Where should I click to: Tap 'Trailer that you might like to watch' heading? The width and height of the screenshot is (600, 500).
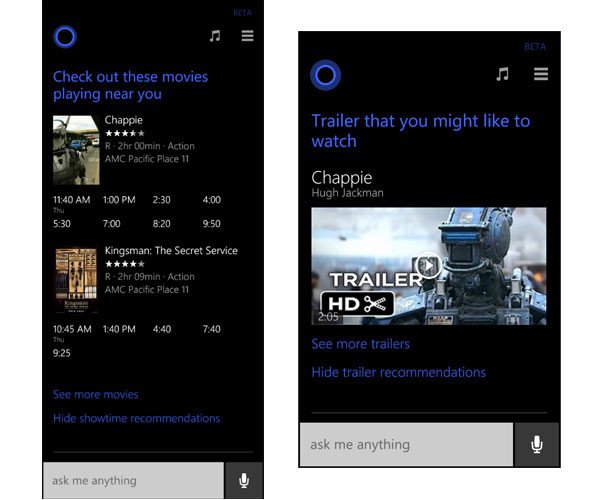[x=421, y=131]
